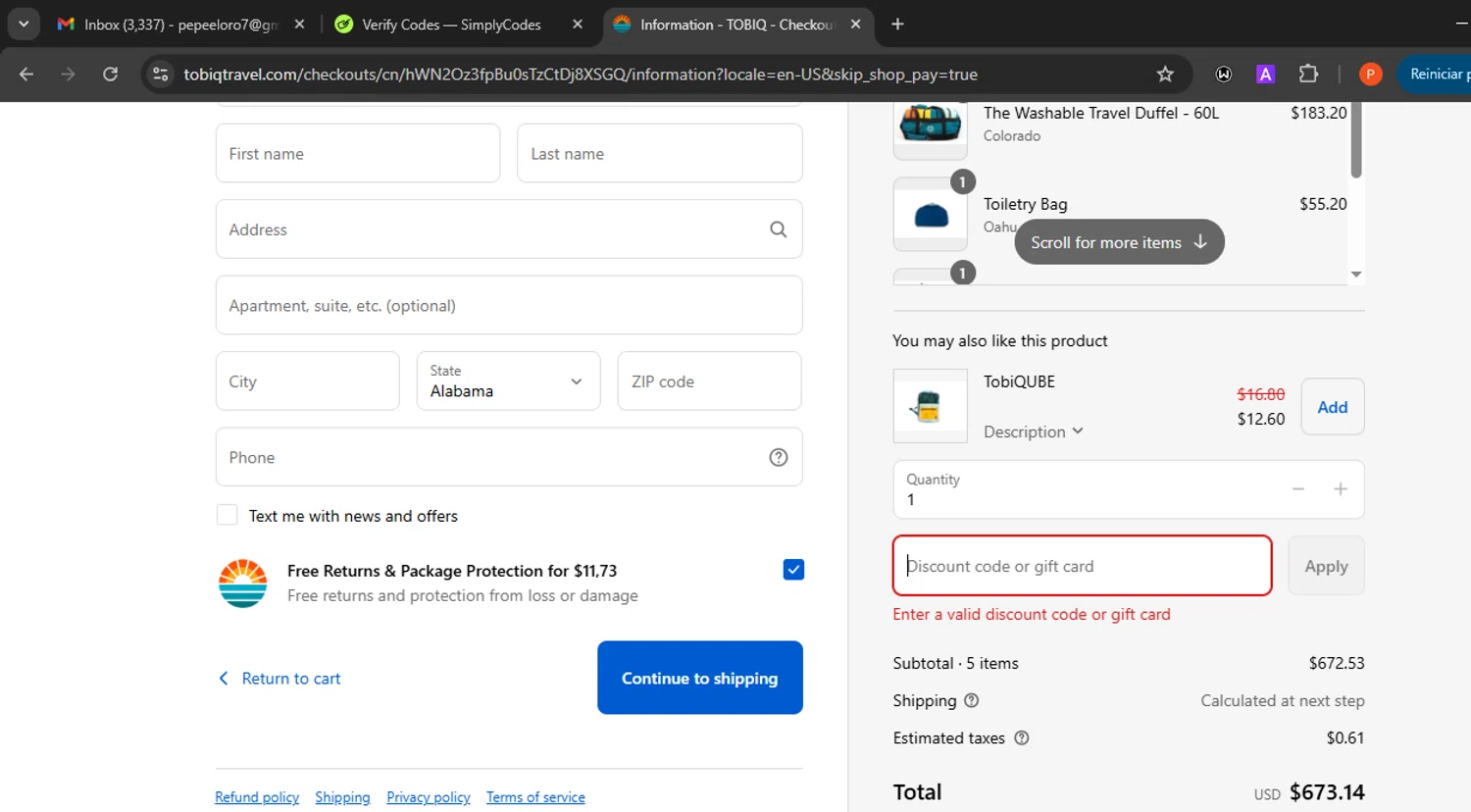Screen dimensions: 1471x812
Task: Click Return to cart link
Action: click(279, 679)
